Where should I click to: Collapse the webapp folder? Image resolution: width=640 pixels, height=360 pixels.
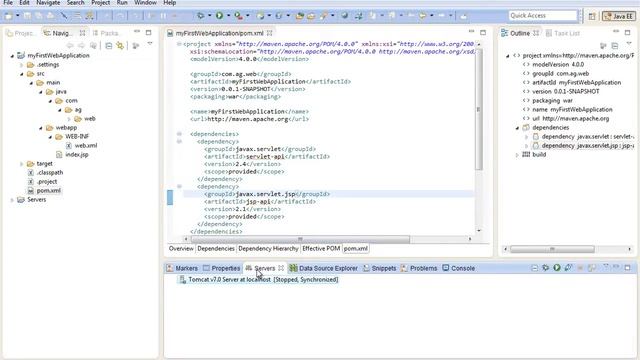[x=40, y=128]
